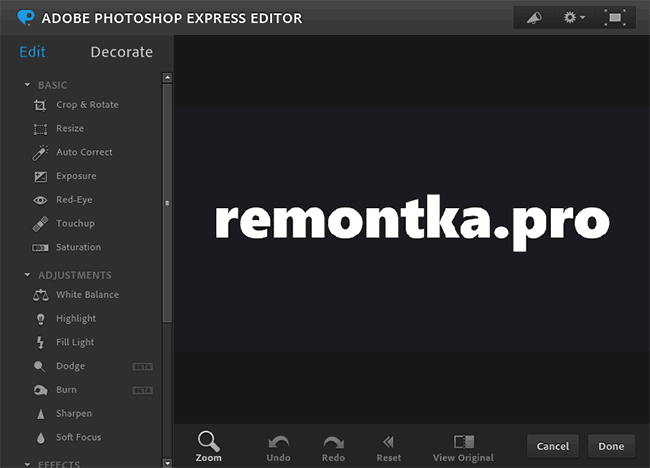Expand the EFFECTS section arrow
This screenshot has width=650, height=468.
pyautogui.click(x=27, y=464)
